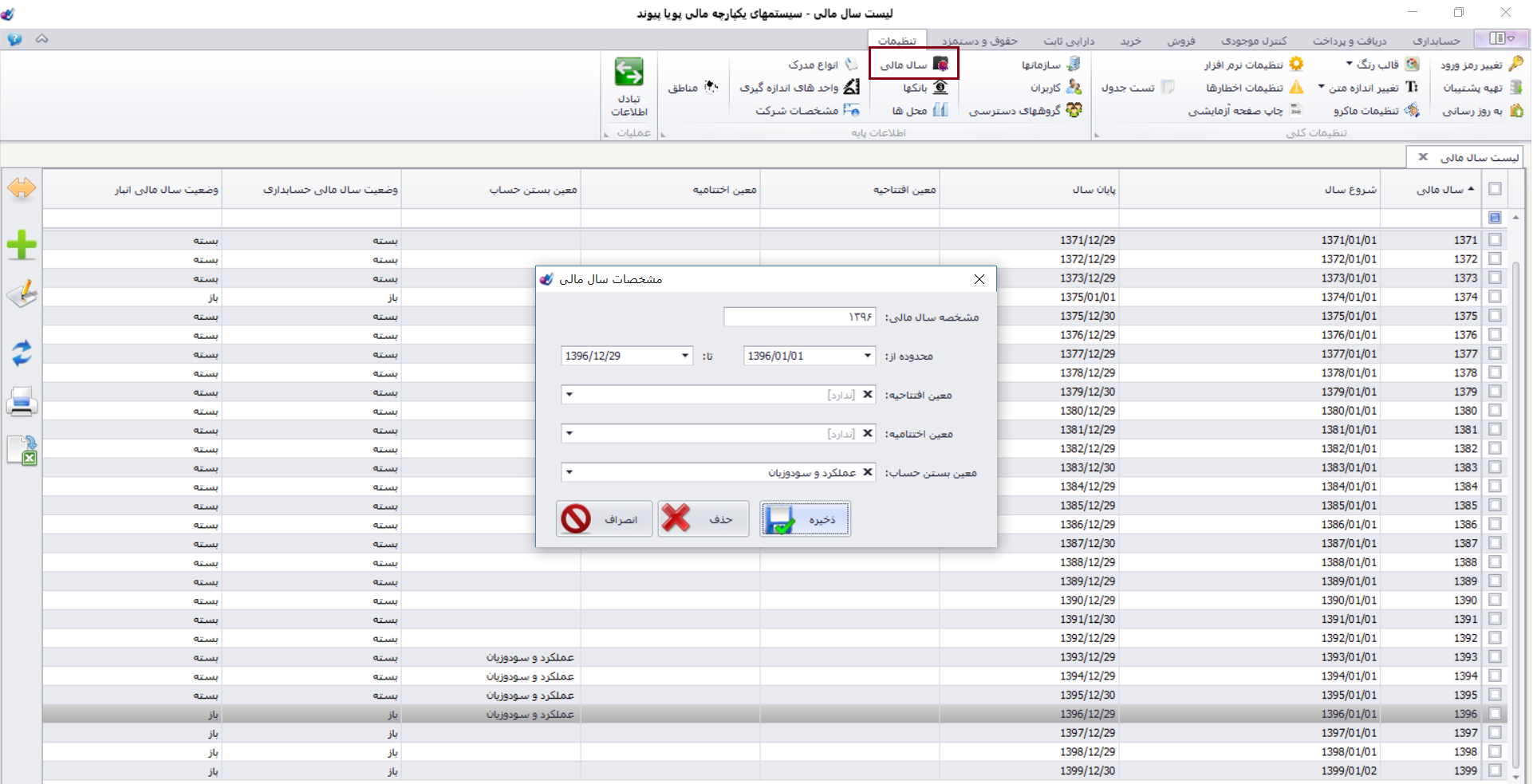Switch to the حسابداری ribbon tab
1533x784 pixels.
pos(1436,41)
